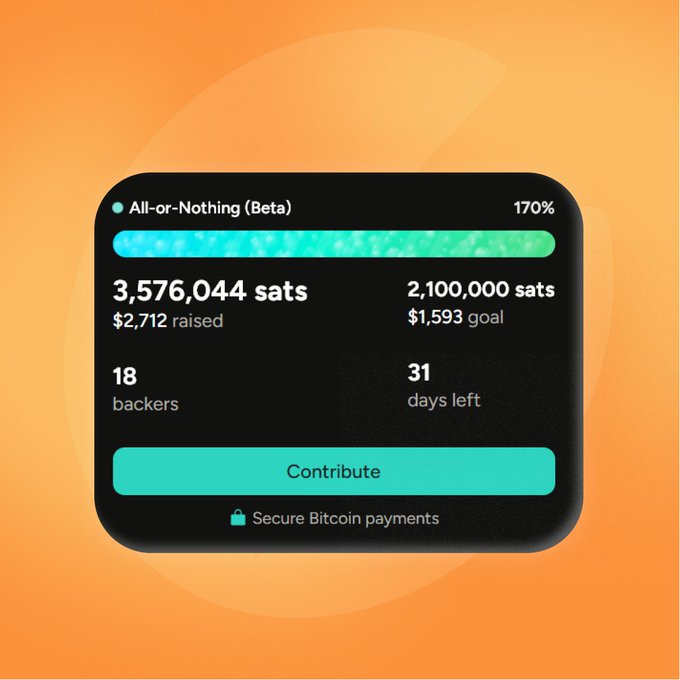Click the 3,576,044 sats raised amount
Viewport: 680px width, 680px height.
pos(210,291)
